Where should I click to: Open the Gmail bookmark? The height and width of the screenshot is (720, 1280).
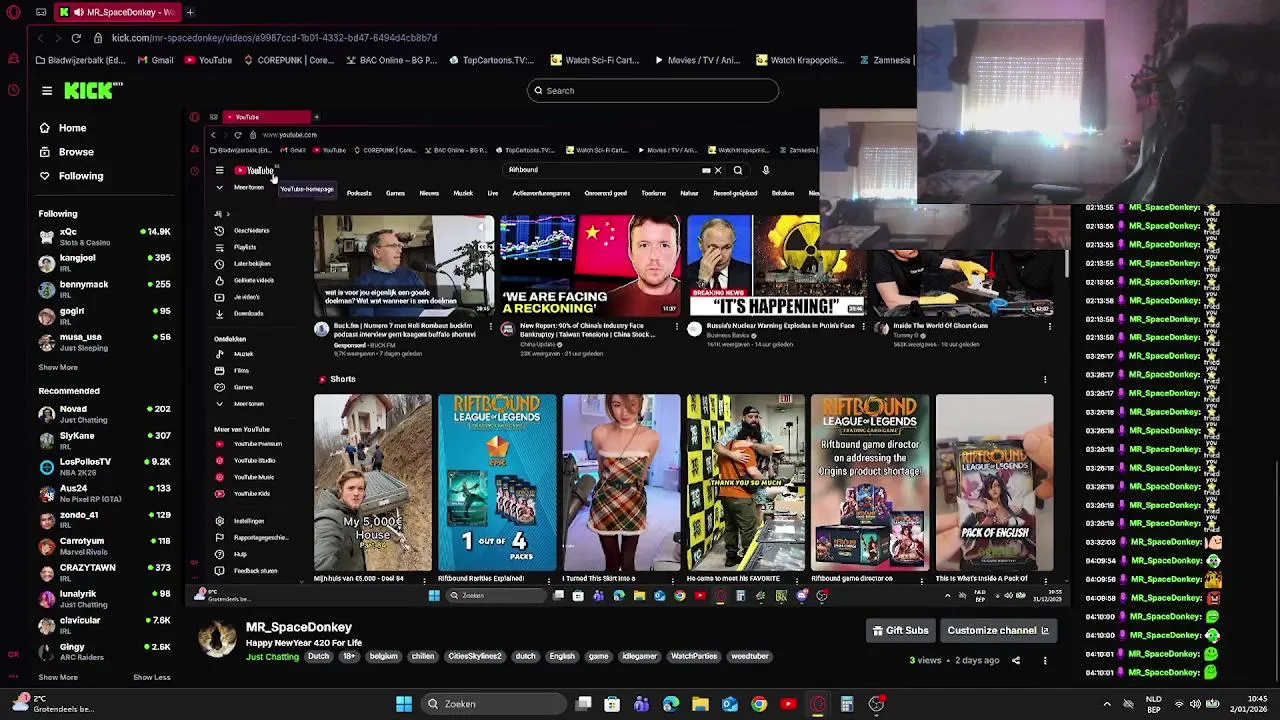[x=154, y=60]
